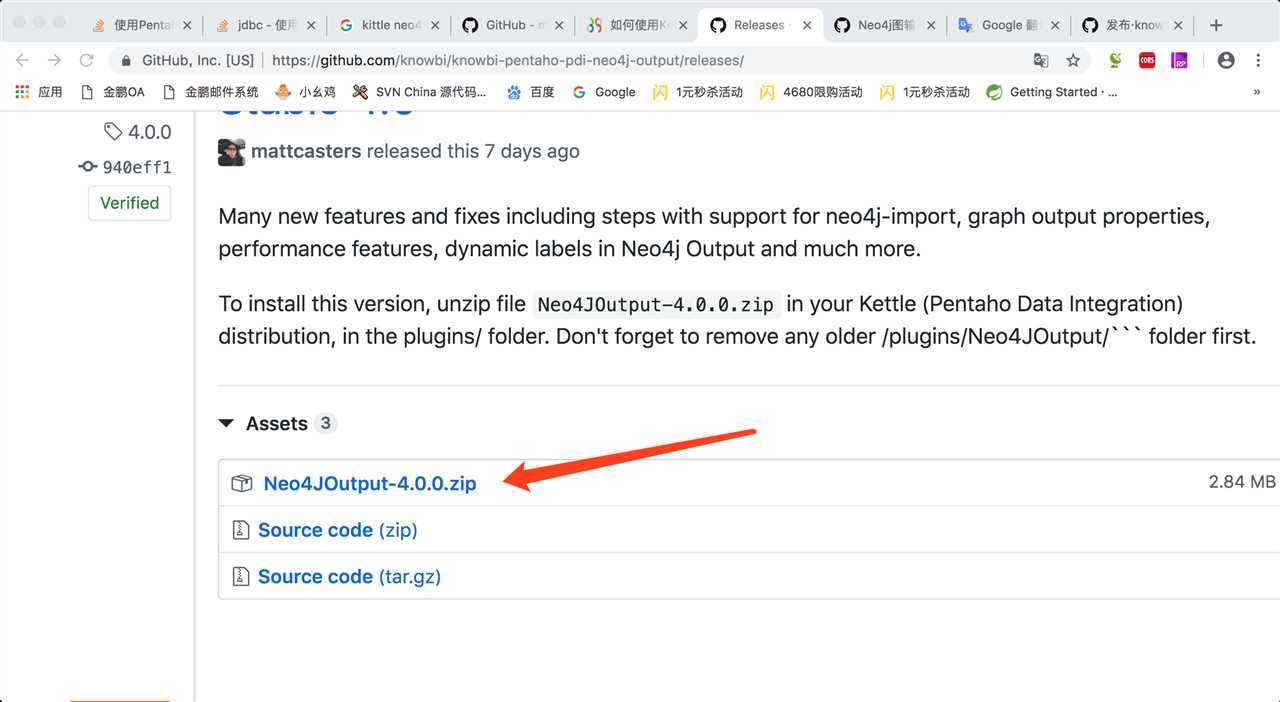Click the green leaf extension icon

(1115, 60)
